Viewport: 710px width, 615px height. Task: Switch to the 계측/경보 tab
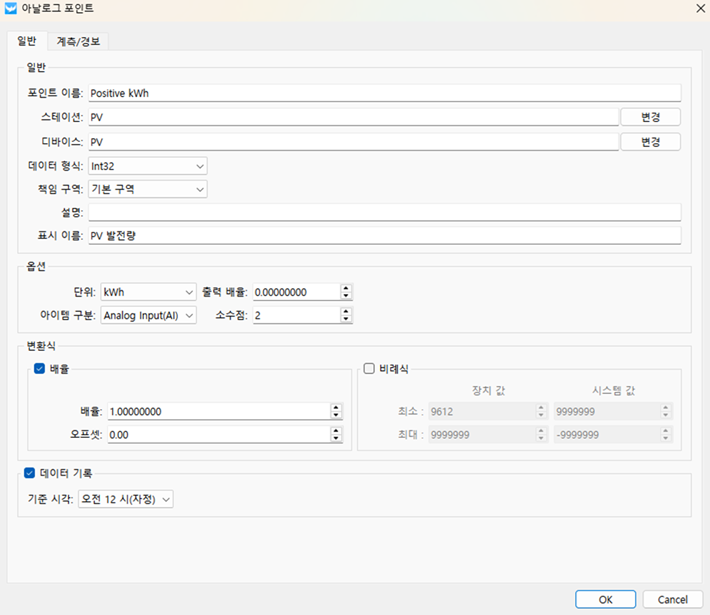coord(81,42)
